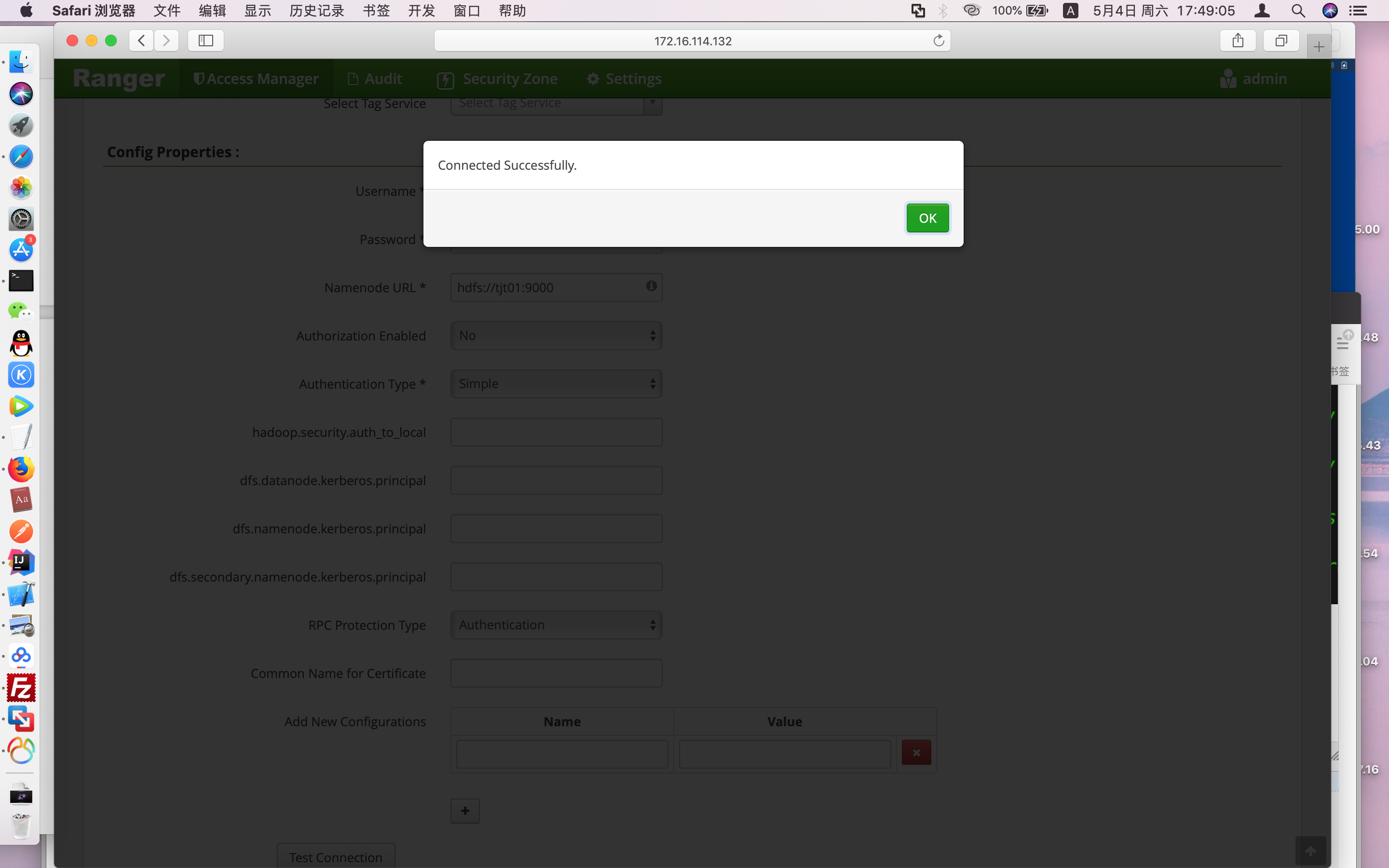Click the dfs.datanode.kerberos.principal field
Image resolution: width=1389 pixels, height=868 pixels.
[x=556, y=480]
